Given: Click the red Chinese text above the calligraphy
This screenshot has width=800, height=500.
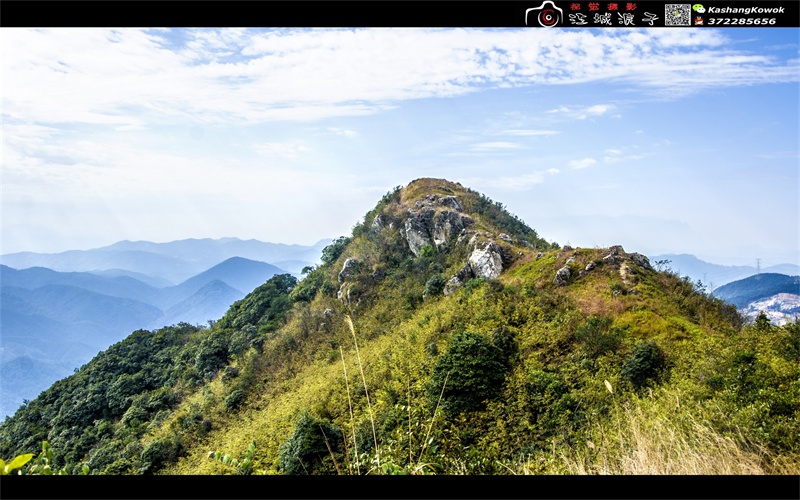Looking at the screenshot, I should coord(603,6).
